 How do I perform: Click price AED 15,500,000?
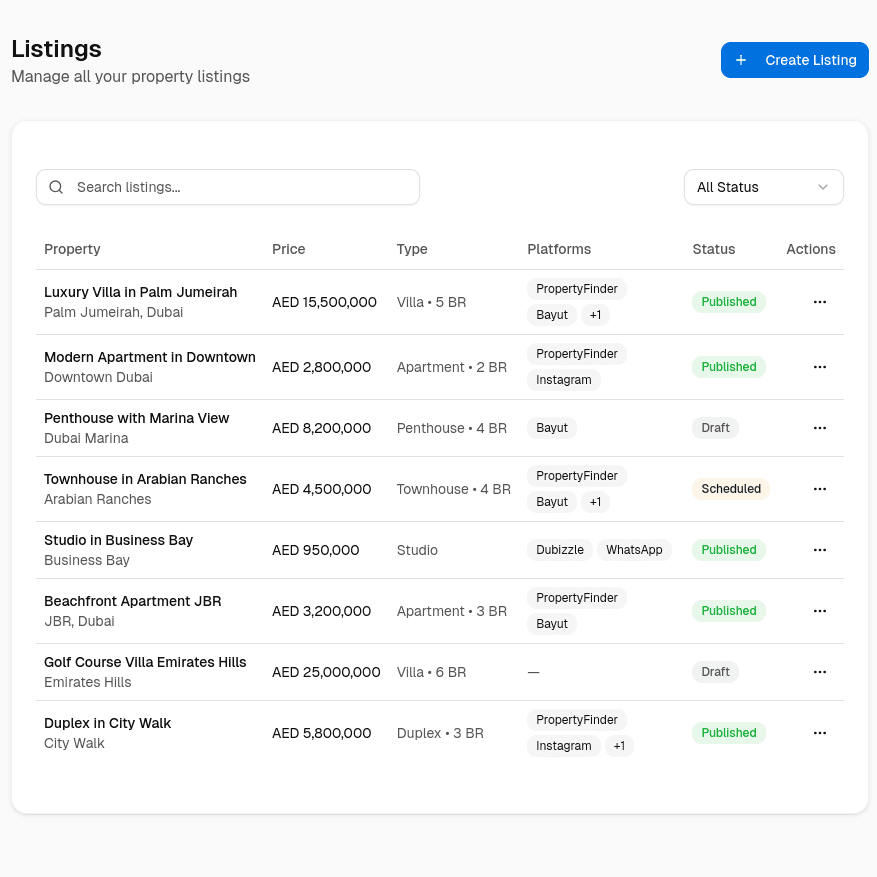[x=324, y=302]
